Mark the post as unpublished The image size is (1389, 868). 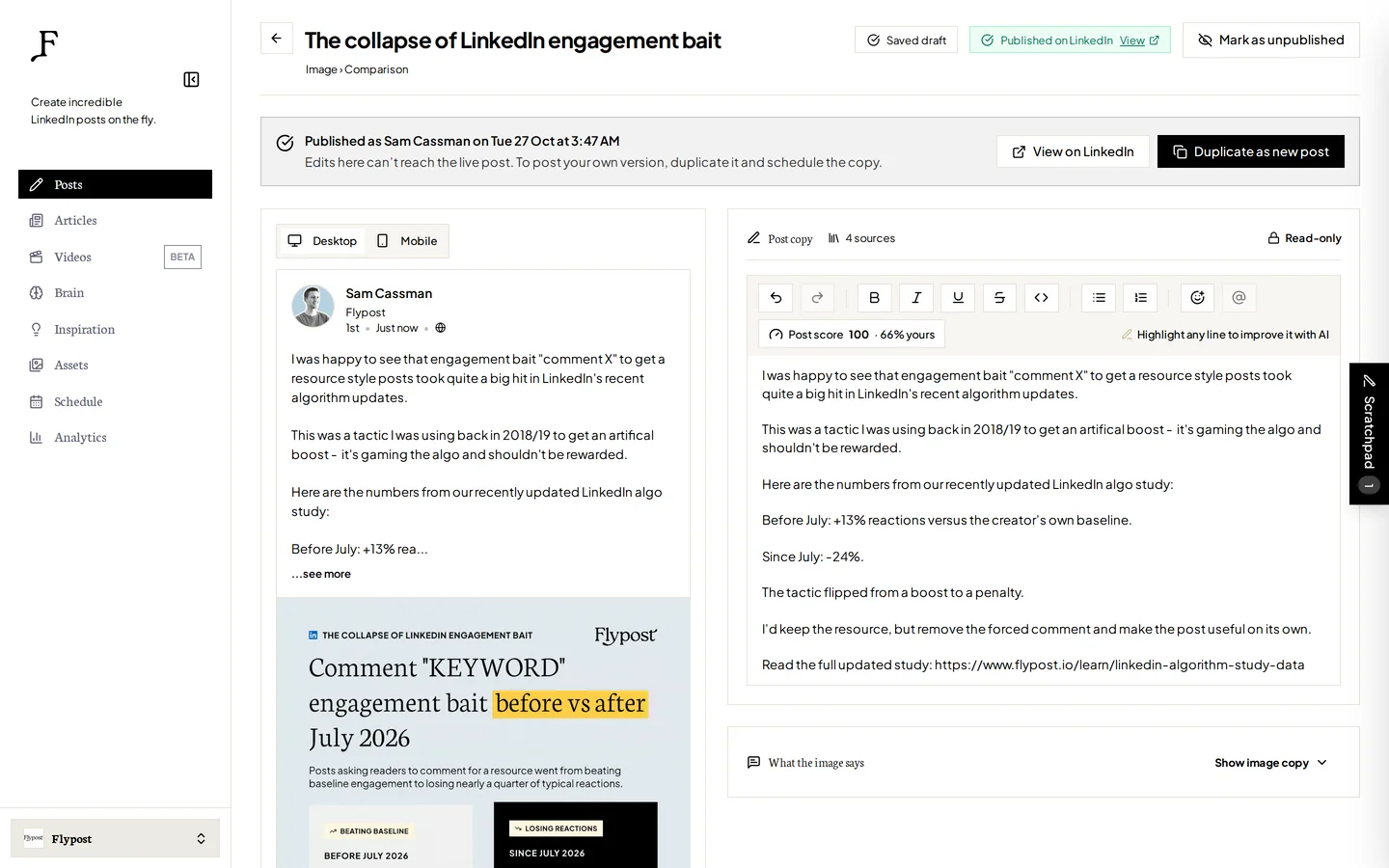pos(1270,40)
